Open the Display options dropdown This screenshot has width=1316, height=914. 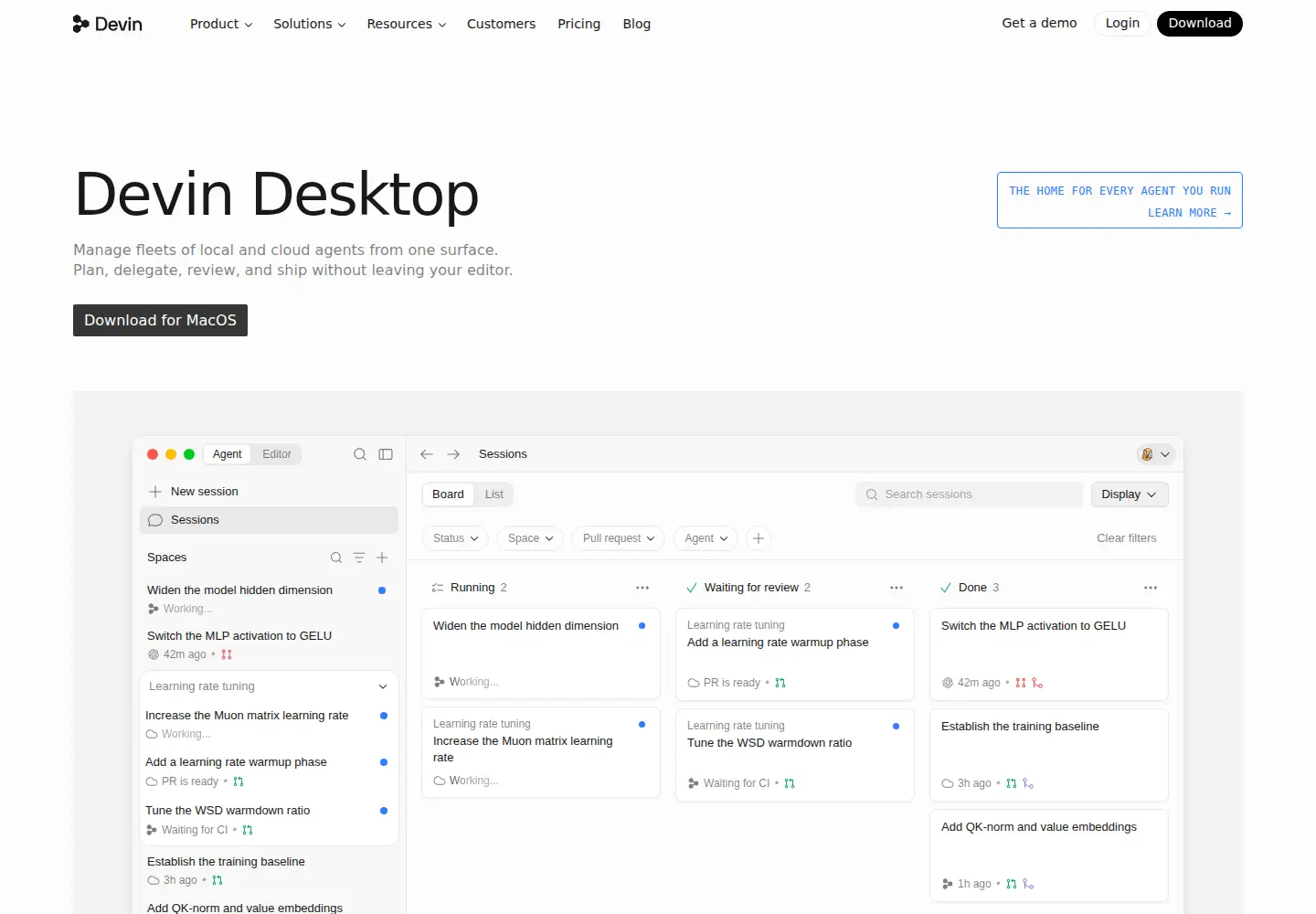coord(1130,494)
